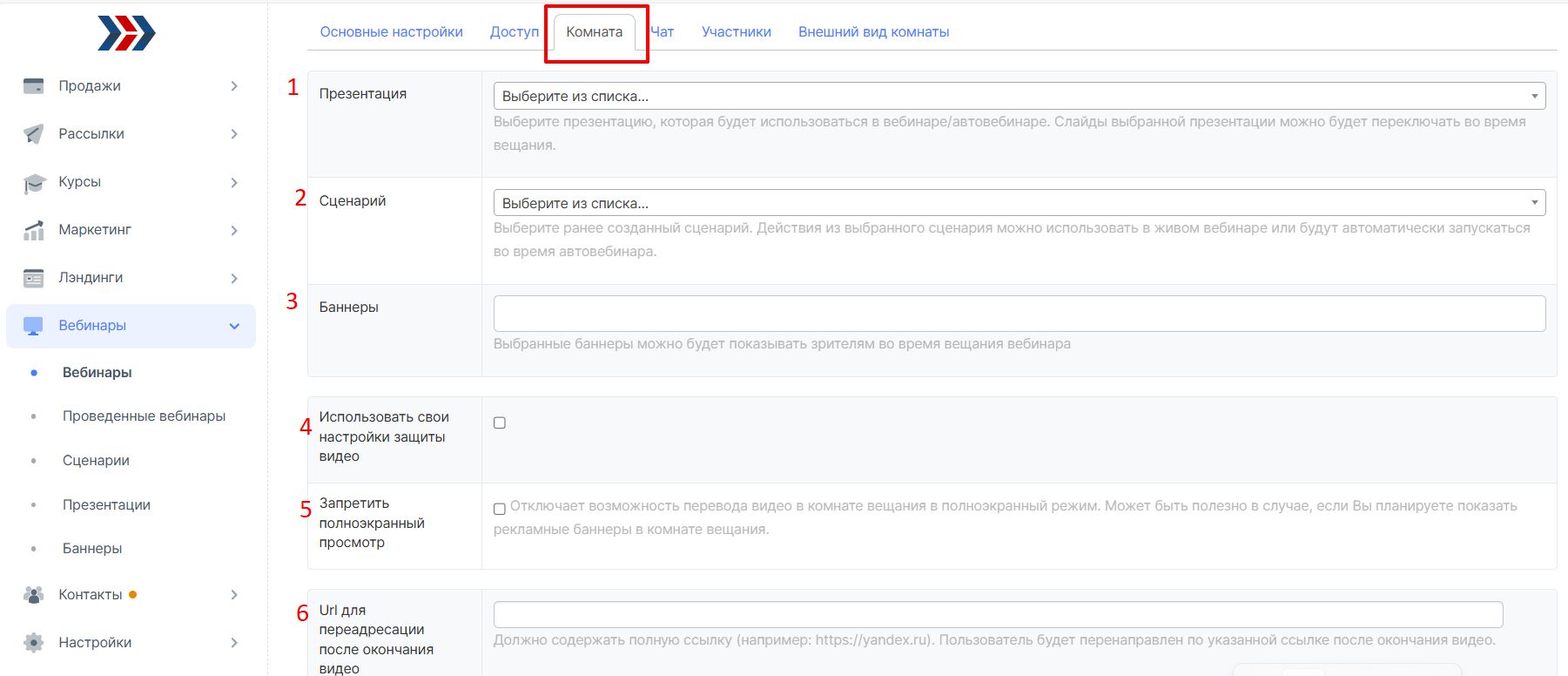Click the Вебинары monitor icon
1568x676 pixels.
(34, 327)
